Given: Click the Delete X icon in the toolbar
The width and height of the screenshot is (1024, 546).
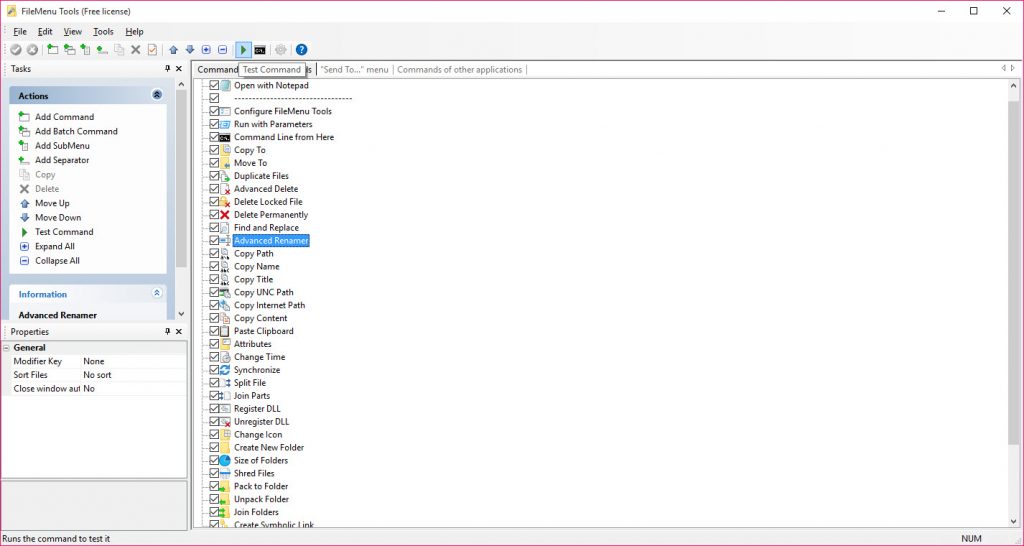Looking at the screenshot, I should coord(136,50).
